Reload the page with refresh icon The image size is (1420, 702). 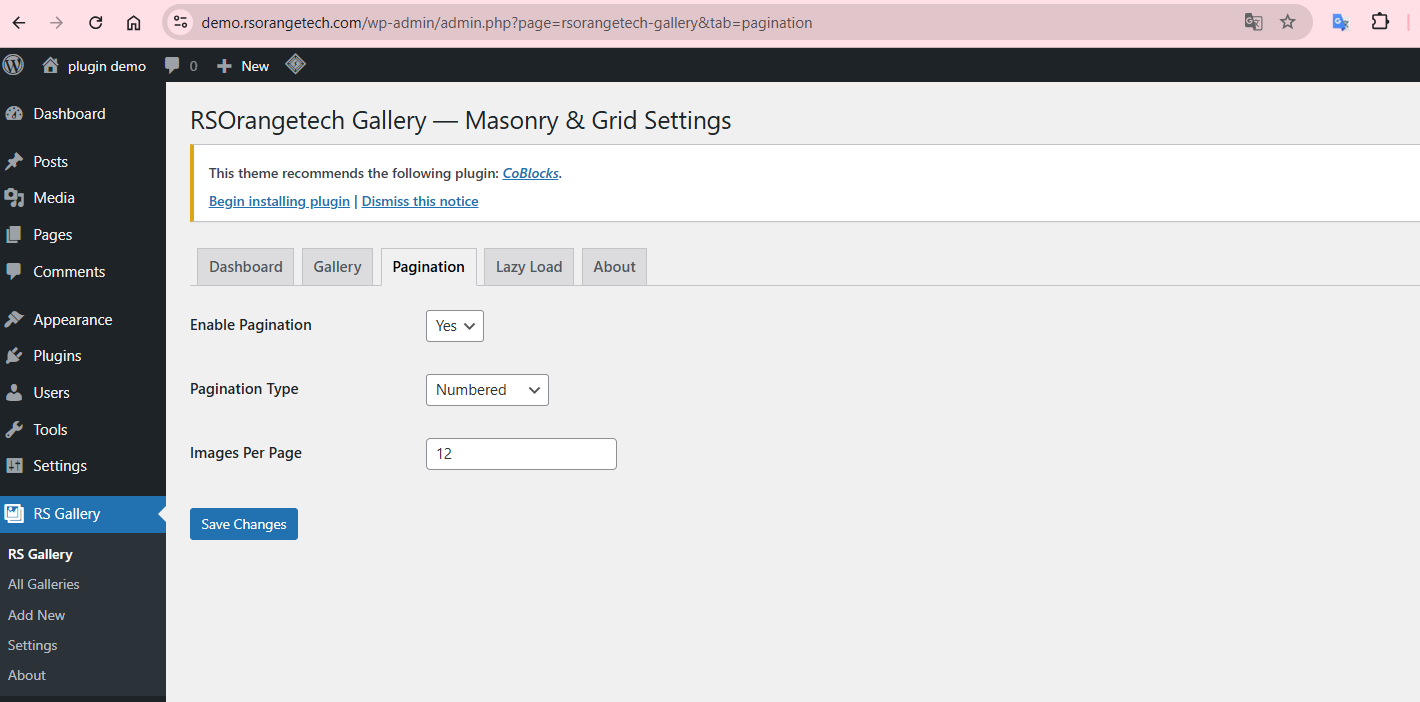(96, 22)
